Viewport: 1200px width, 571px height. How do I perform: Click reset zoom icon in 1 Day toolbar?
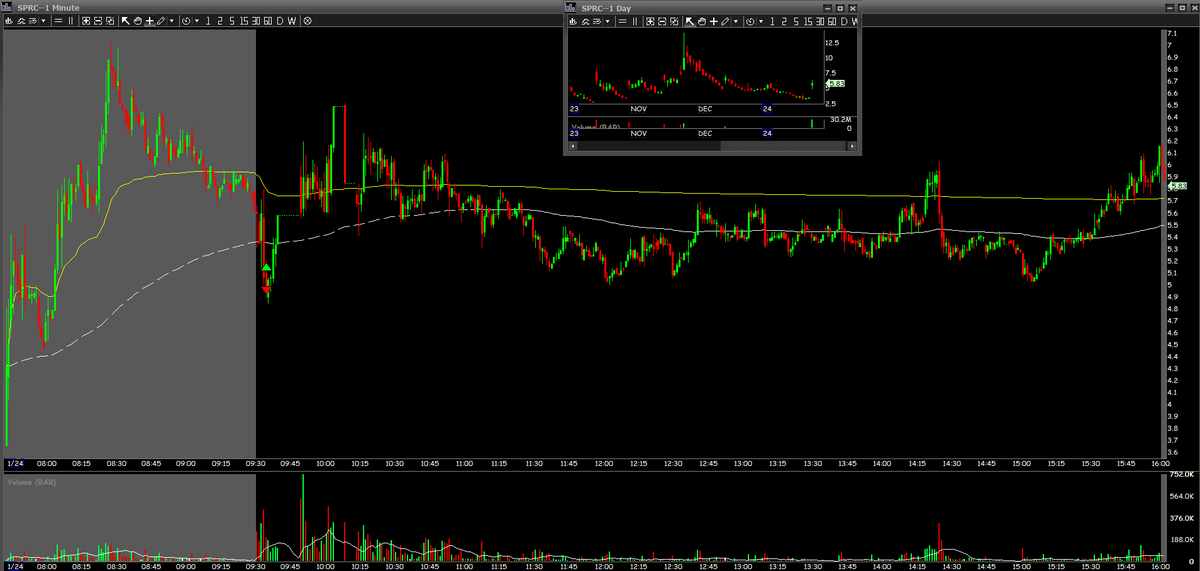pos(674,21)
